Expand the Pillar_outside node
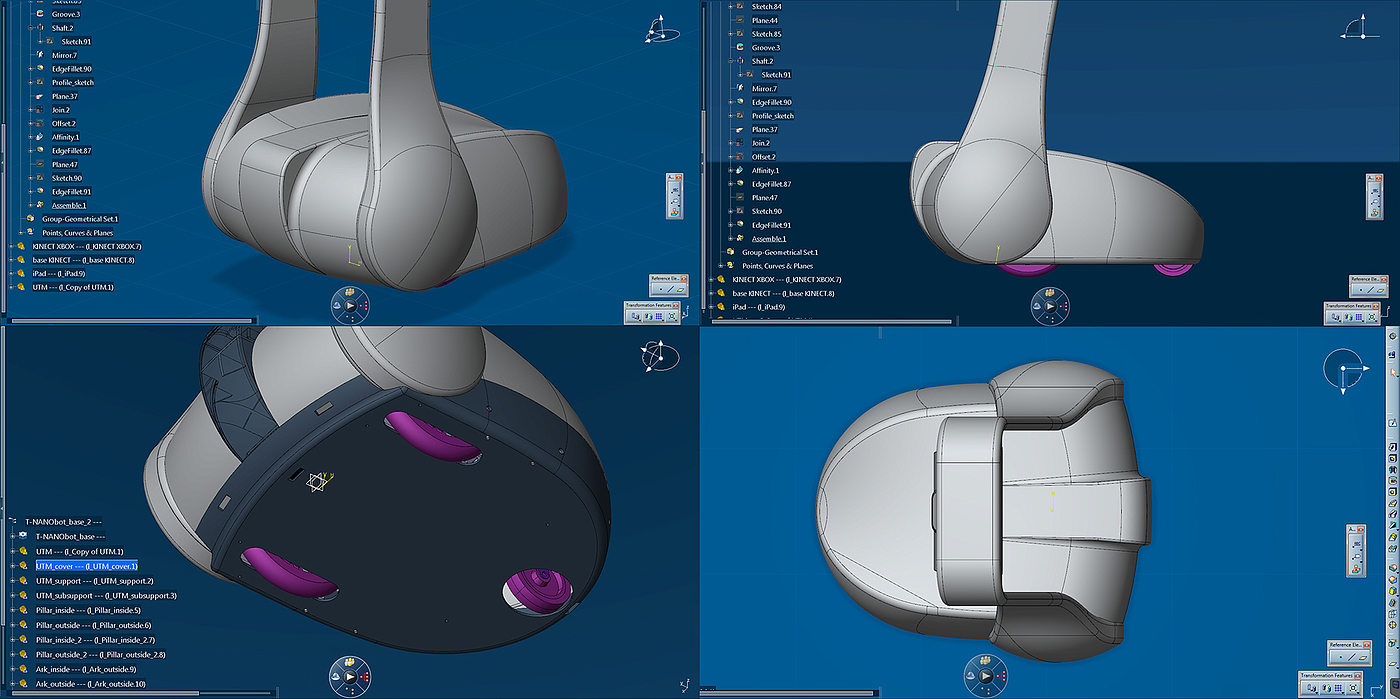The width and height of the screenshot is (1400, 699). coord(13,625)
